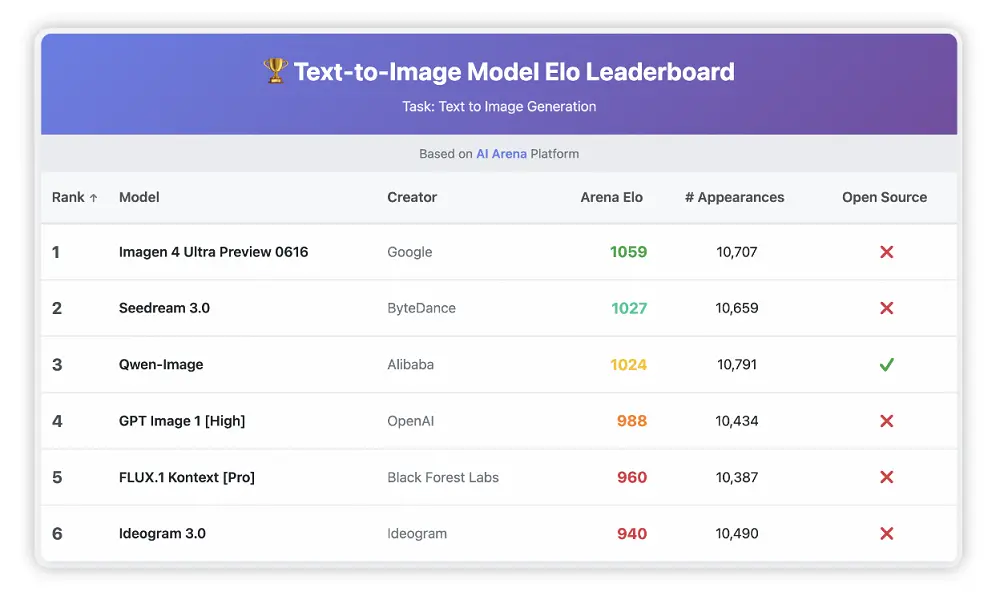The width and height of the screenshot is (1000, 596).
Task: Click the red X for FLUX.1 Kontext
Action: tap(886, 477)
